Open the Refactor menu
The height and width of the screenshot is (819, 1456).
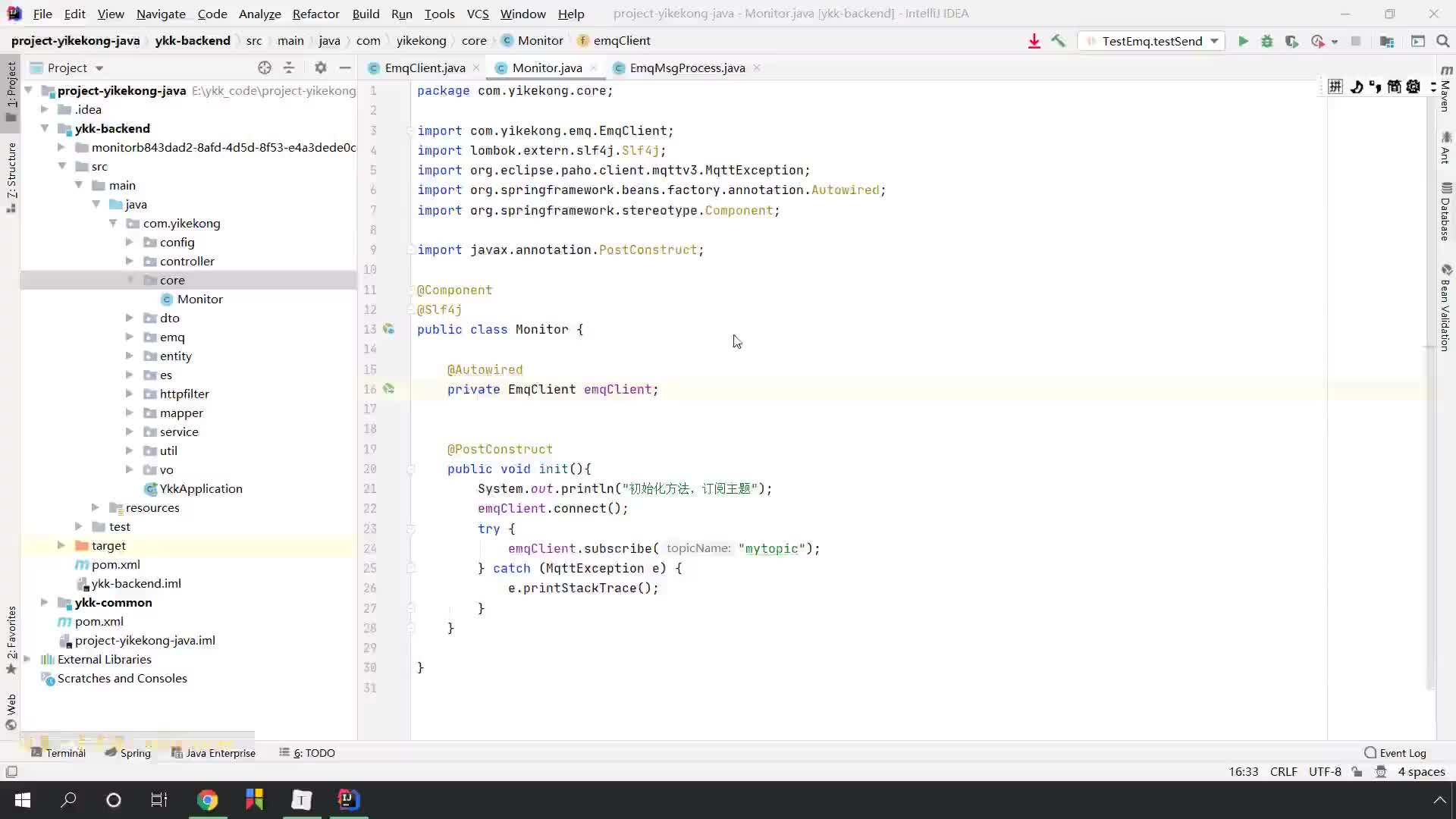315,14
